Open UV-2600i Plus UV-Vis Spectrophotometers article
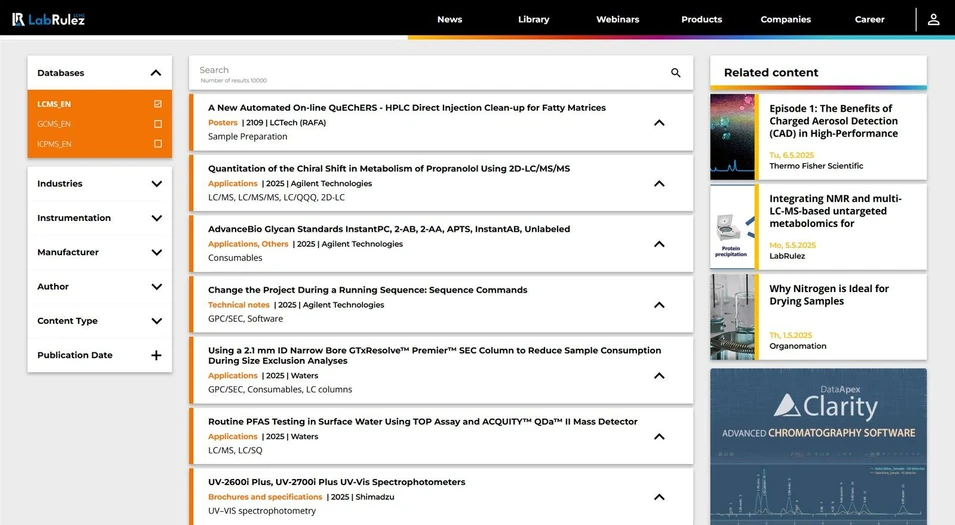The height and width of the screenshot is (525, 955). [337, 482]
